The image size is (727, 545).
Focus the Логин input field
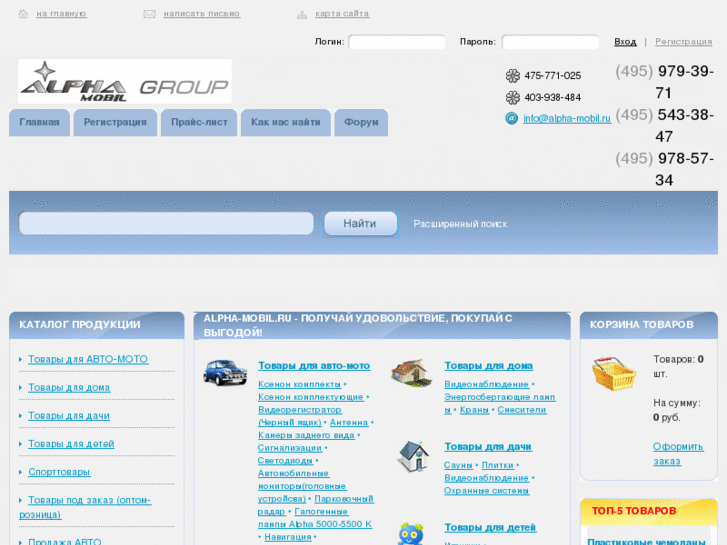(x=397, y=42)
